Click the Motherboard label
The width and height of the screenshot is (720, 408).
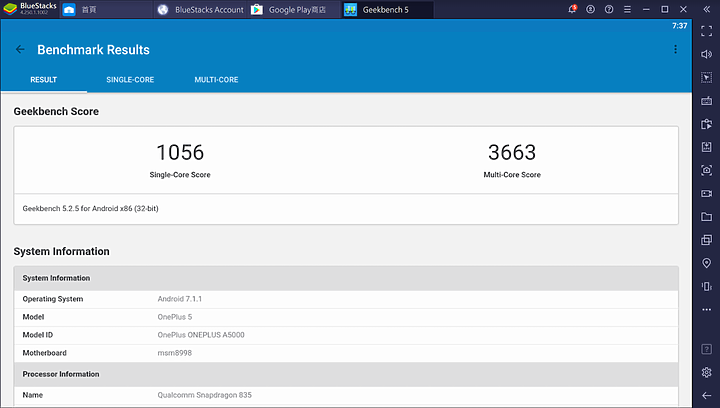click(x=45, y=353)
